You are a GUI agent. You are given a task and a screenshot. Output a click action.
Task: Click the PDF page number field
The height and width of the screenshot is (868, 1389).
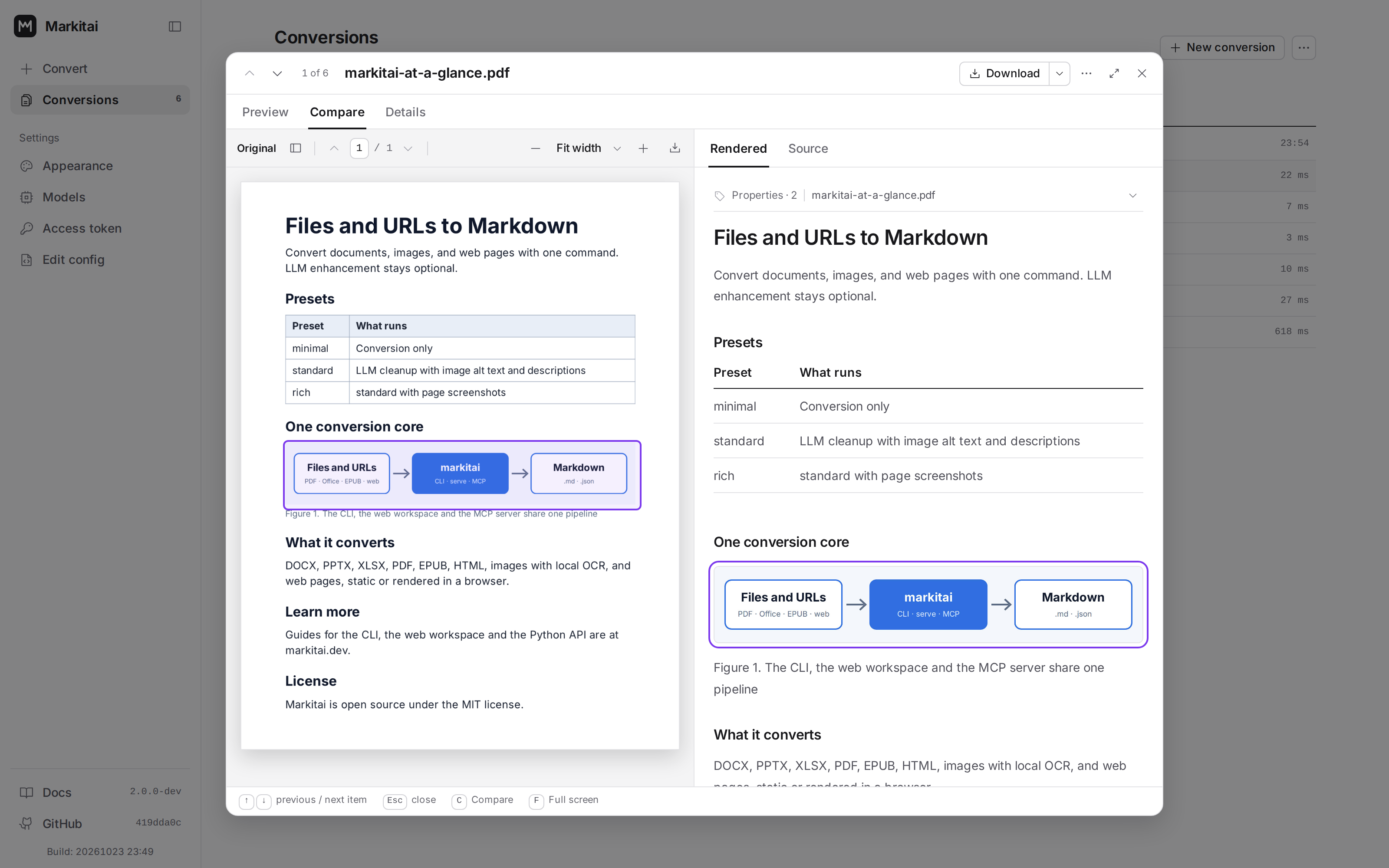(359, 148)
